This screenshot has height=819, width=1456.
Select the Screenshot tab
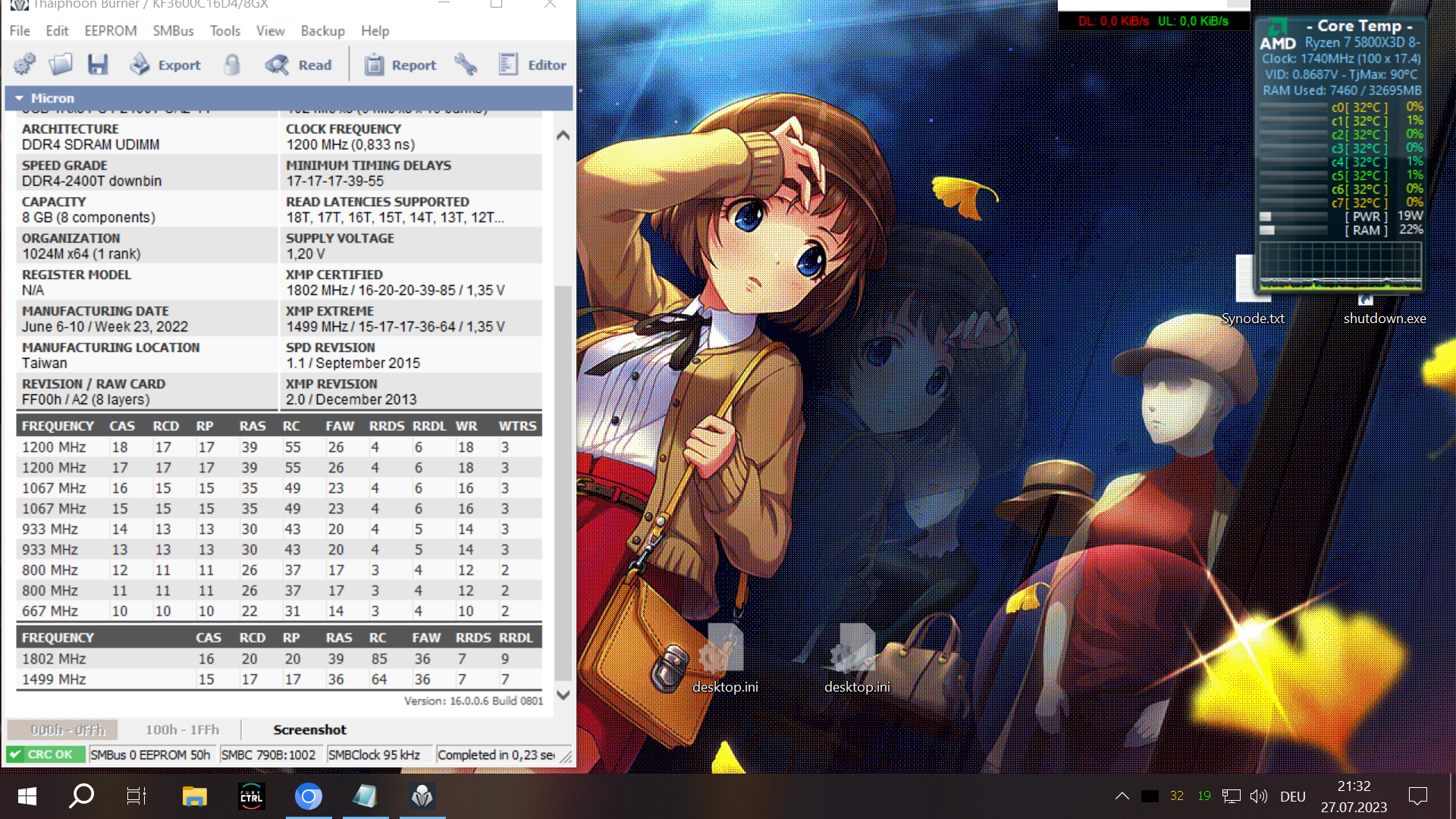coord(309,730)
